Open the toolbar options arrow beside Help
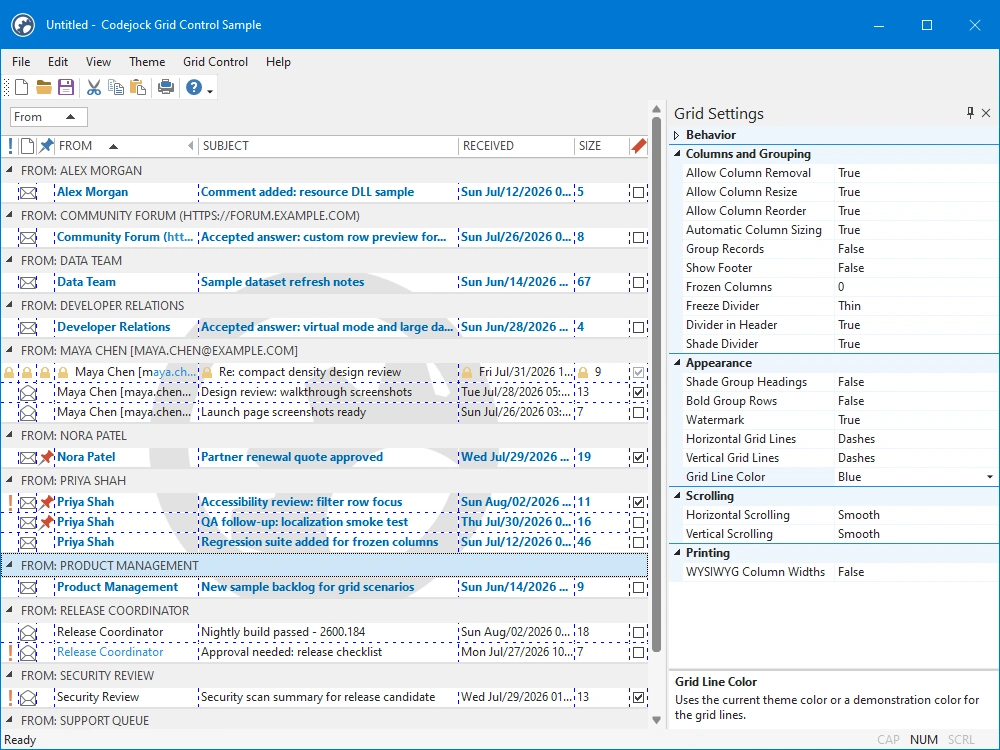Viewport: 1000px width, 750px height. pyautogui.click(x=210, y=91)
